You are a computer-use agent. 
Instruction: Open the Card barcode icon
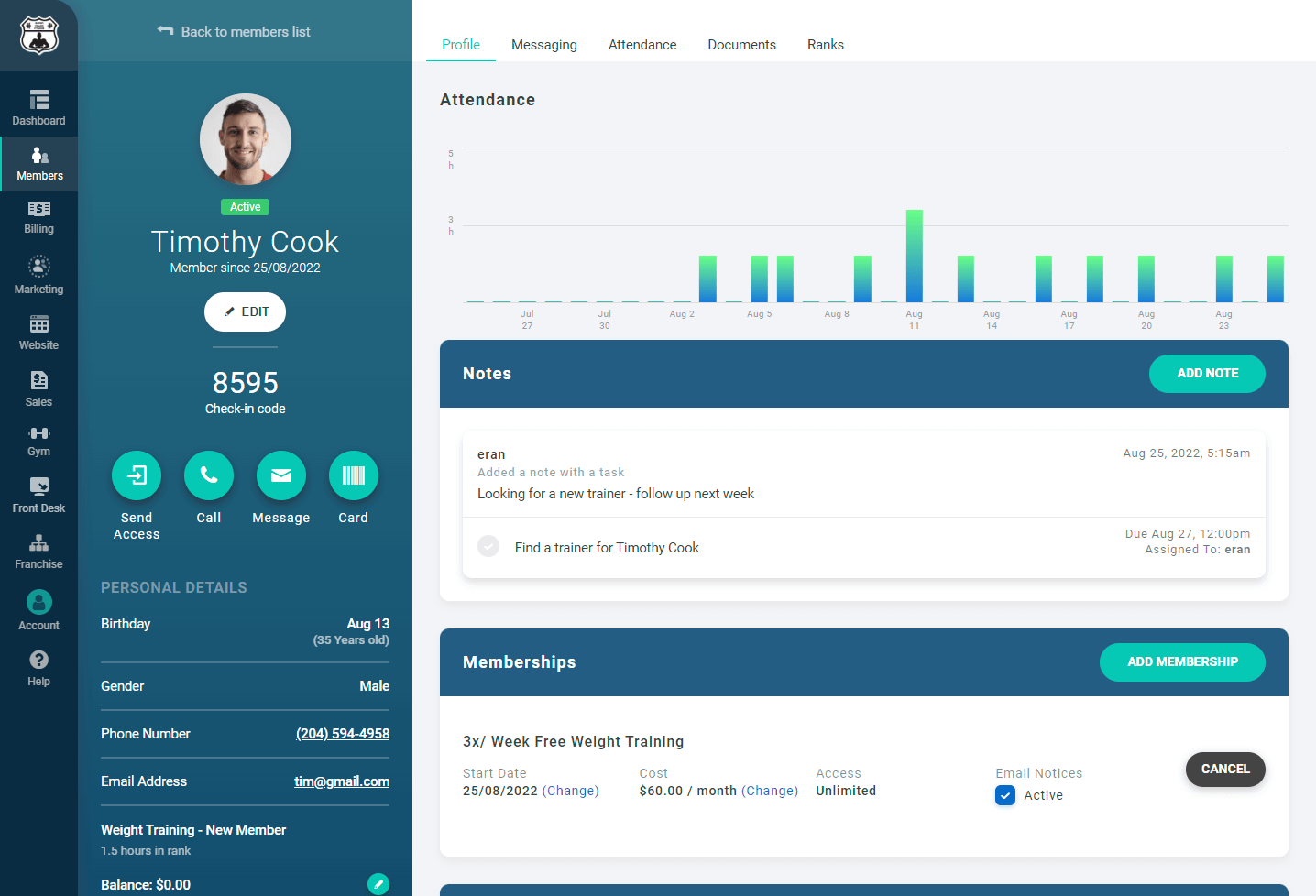pos(353,475)
